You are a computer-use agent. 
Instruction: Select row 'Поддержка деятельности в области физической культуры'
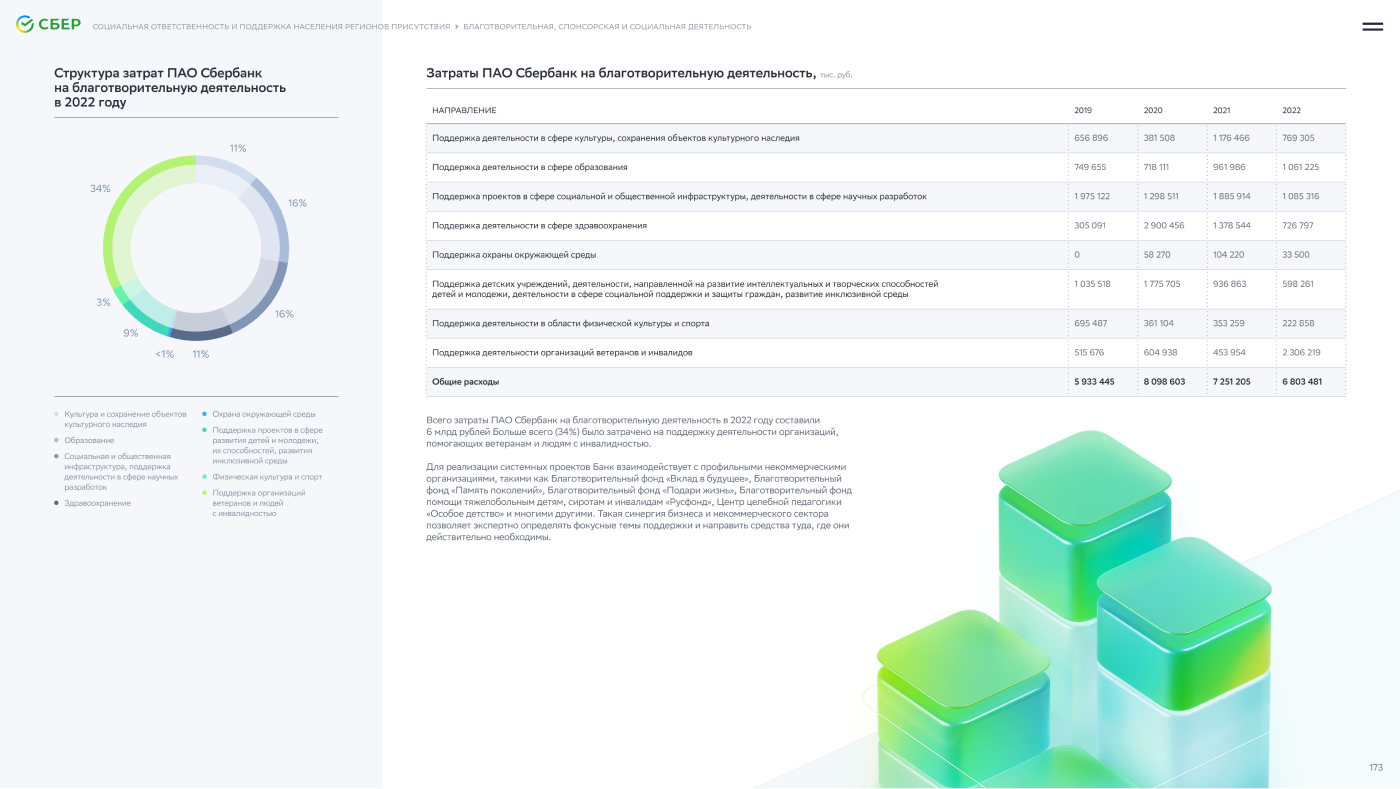tap(886, 324)
